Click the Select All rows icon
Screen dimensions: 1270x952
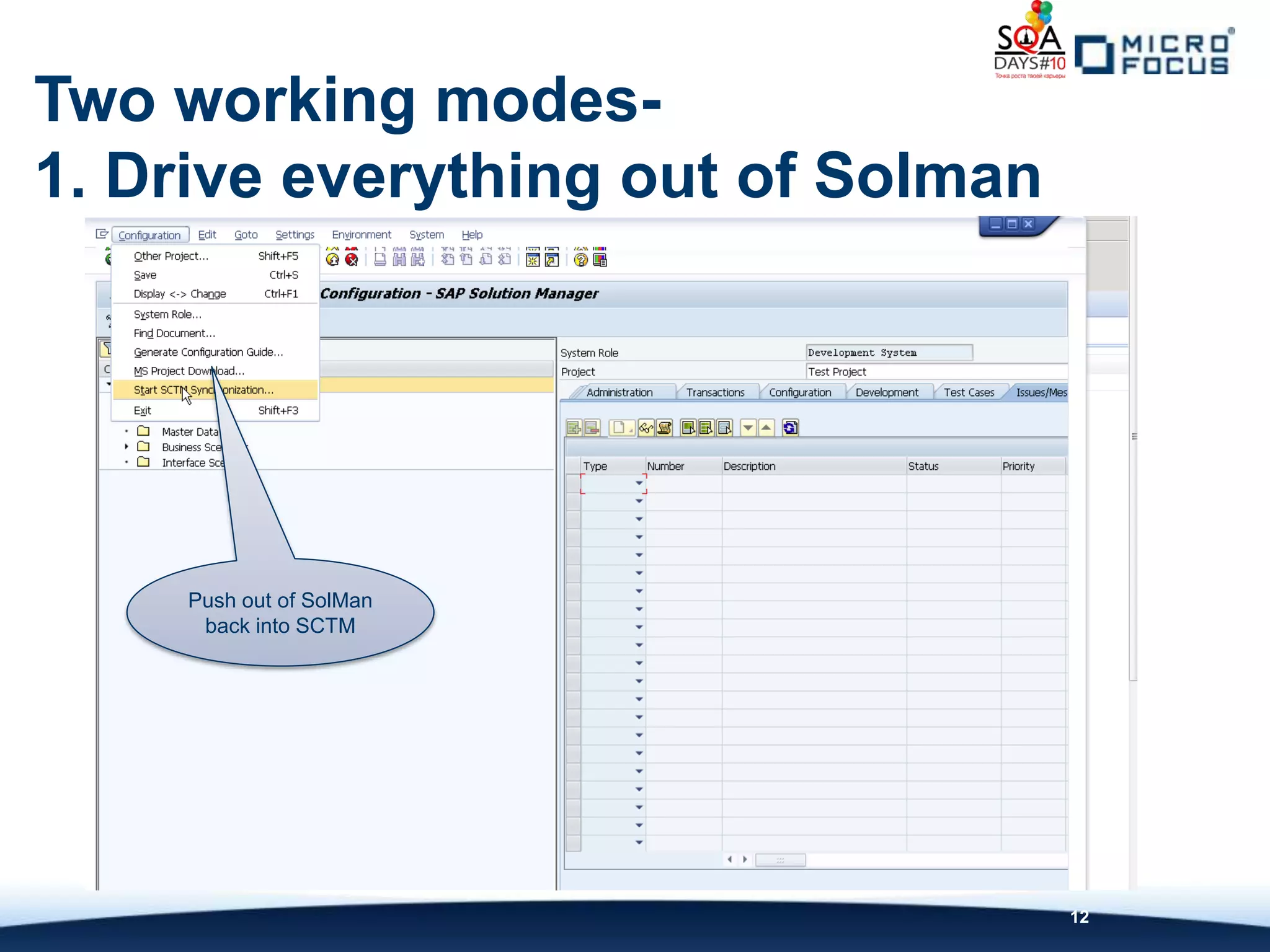(x=688, y=428)
